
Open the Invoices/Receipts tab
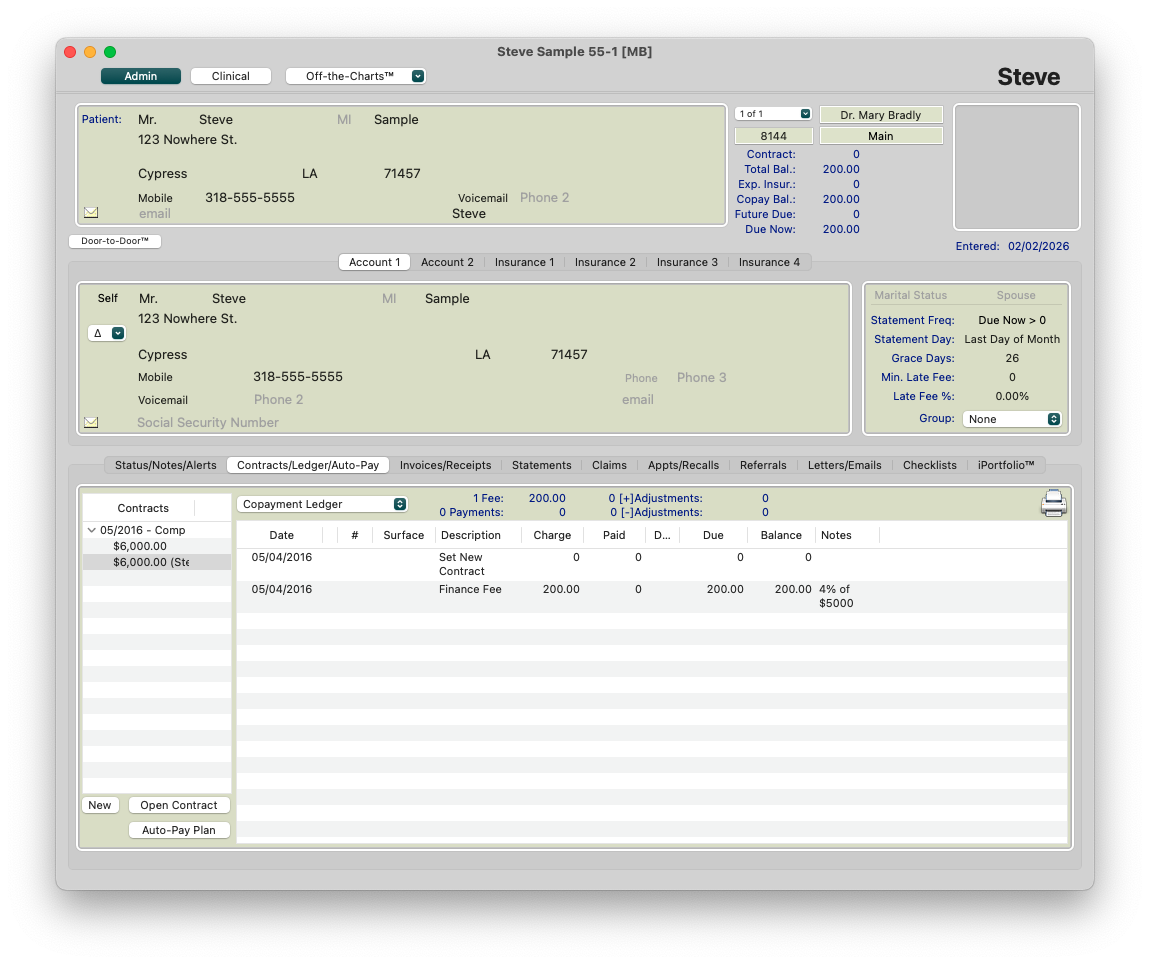(445, 465)
